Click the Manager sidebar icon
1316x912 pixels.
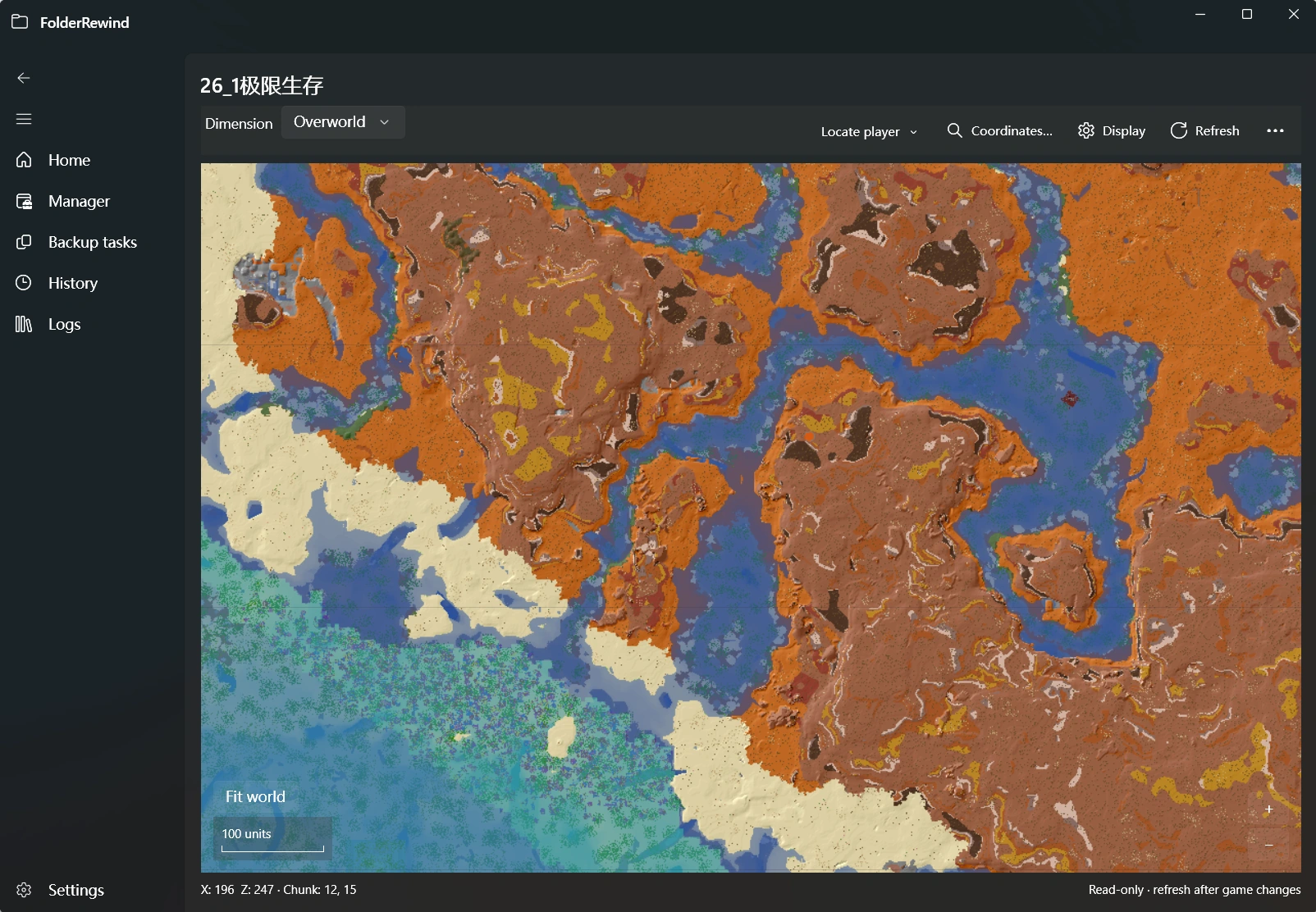pyautogui.click(x=24, y=201)
